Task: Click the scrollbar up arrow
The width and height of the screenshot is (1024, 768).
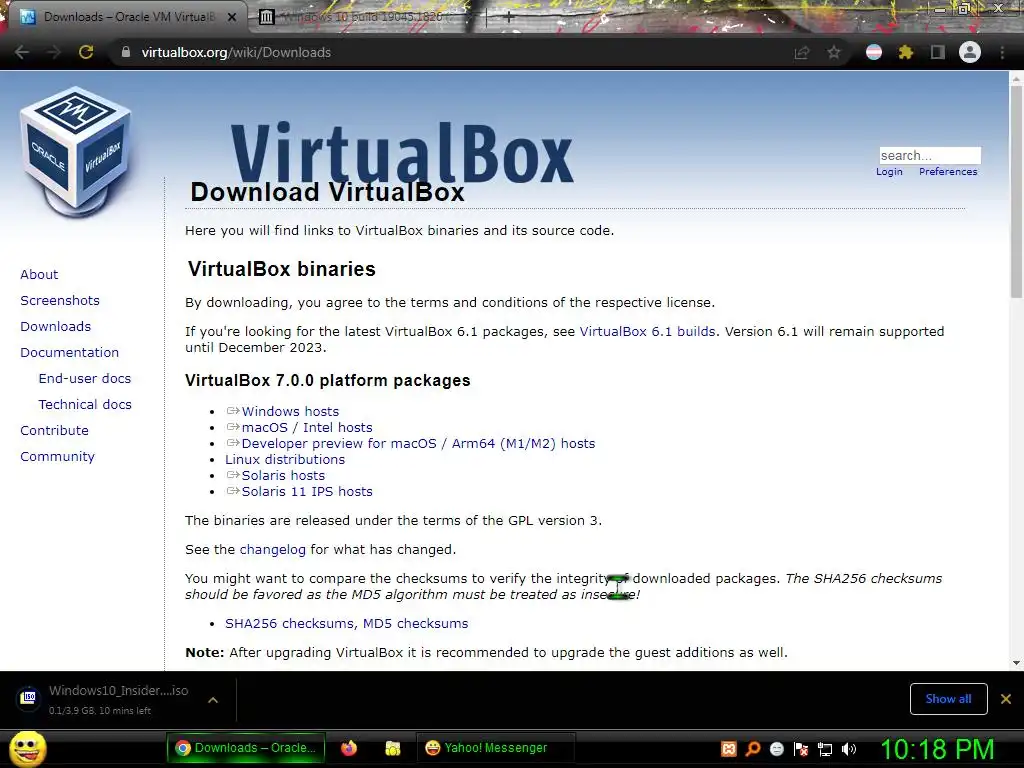Action: pyautogui.click(x=1016, y=78)
